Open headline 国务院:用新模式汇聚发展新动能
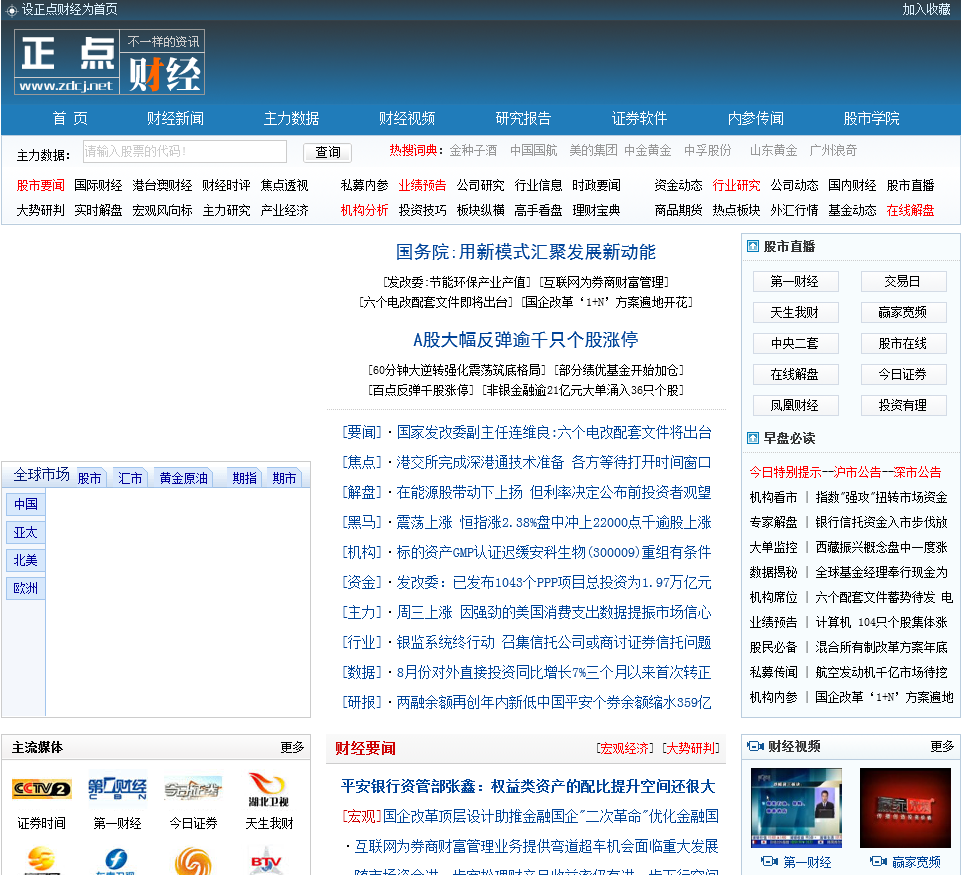Image resolution: width=962 pixels, height=875 pixels. point(526,252)
